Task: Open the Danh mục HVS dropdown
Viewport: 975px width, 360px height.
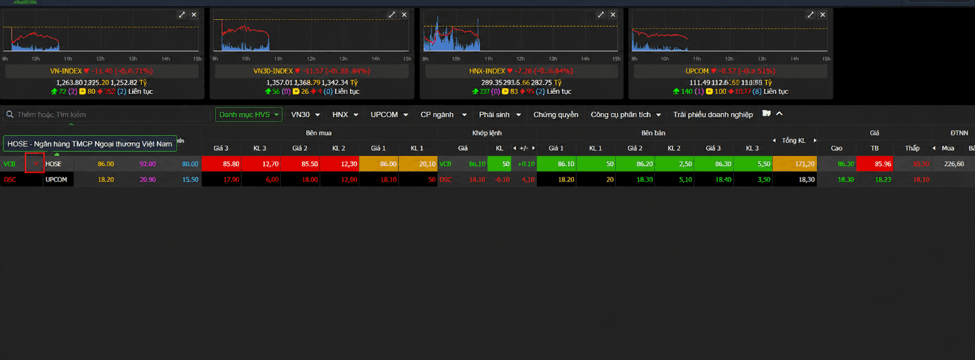Action: click(x=249, y=115)
